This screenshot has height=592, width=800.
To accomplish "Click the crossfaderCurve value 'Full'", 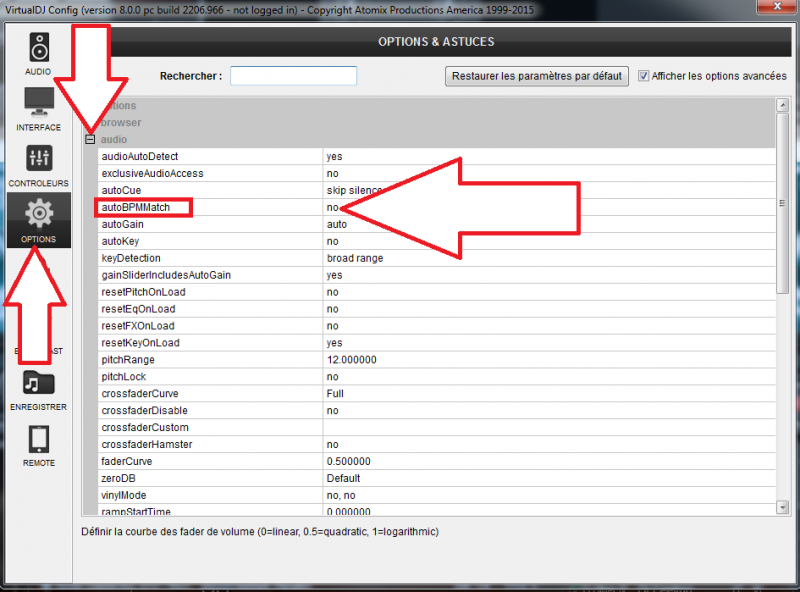I will pyautogui.click(x=335, y=393).
